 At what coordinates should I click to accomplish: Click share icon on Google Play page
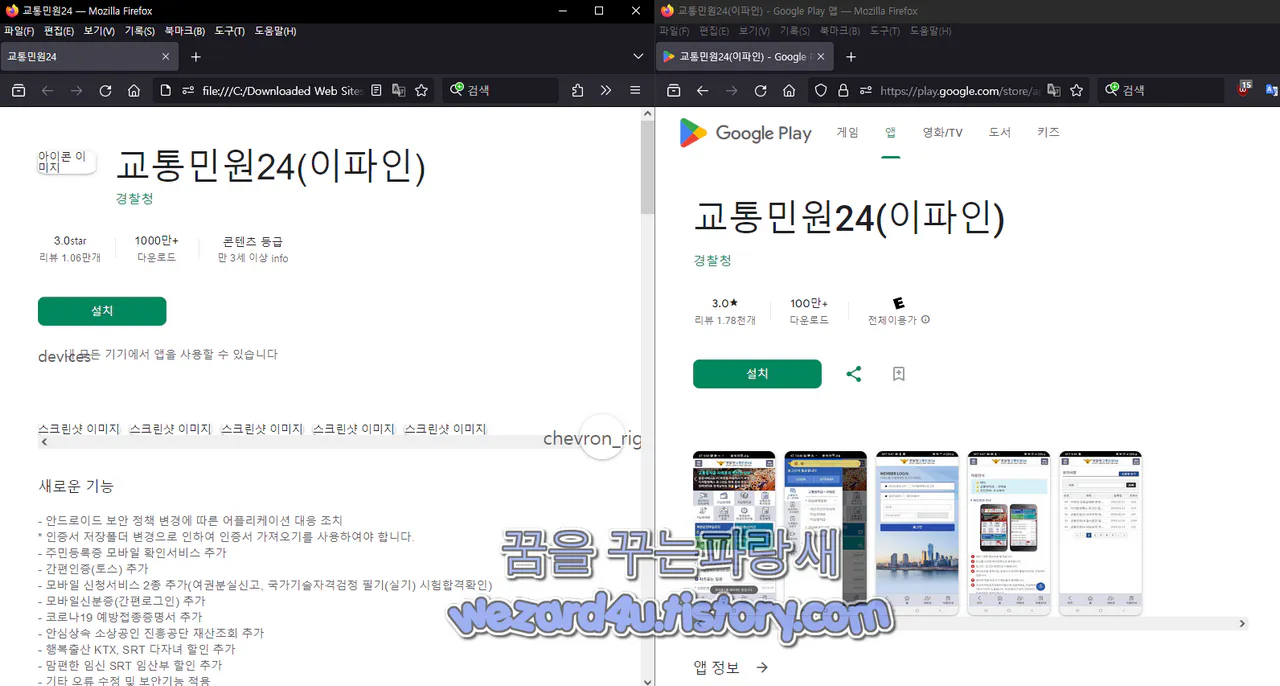coord(854,374)
